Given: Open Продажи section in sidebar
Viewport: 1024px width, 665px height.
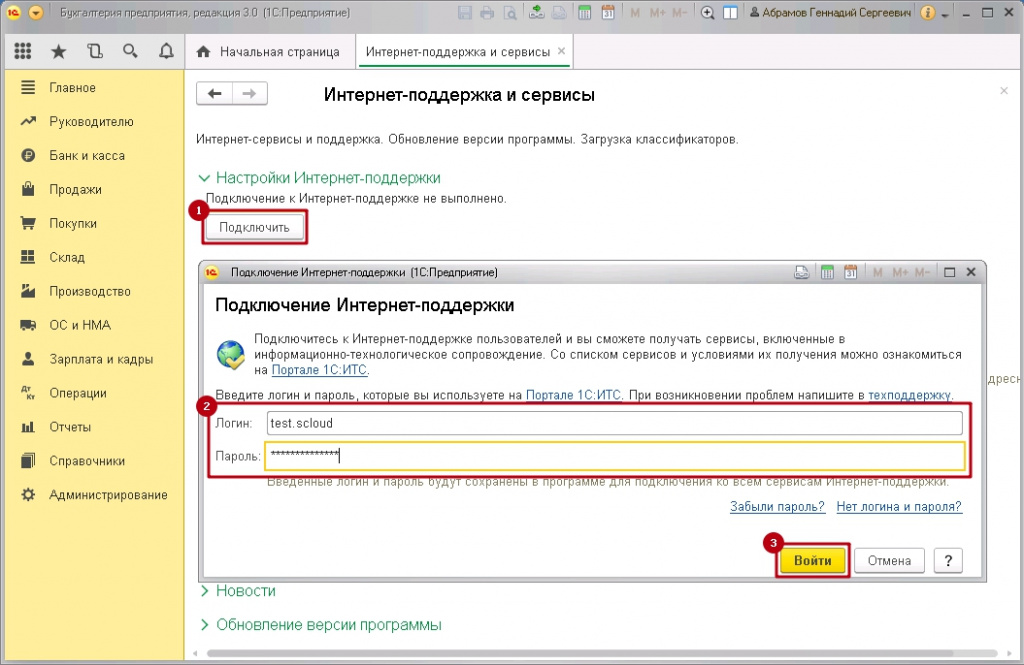Looking at the screenshot, I should click(75, 189).
